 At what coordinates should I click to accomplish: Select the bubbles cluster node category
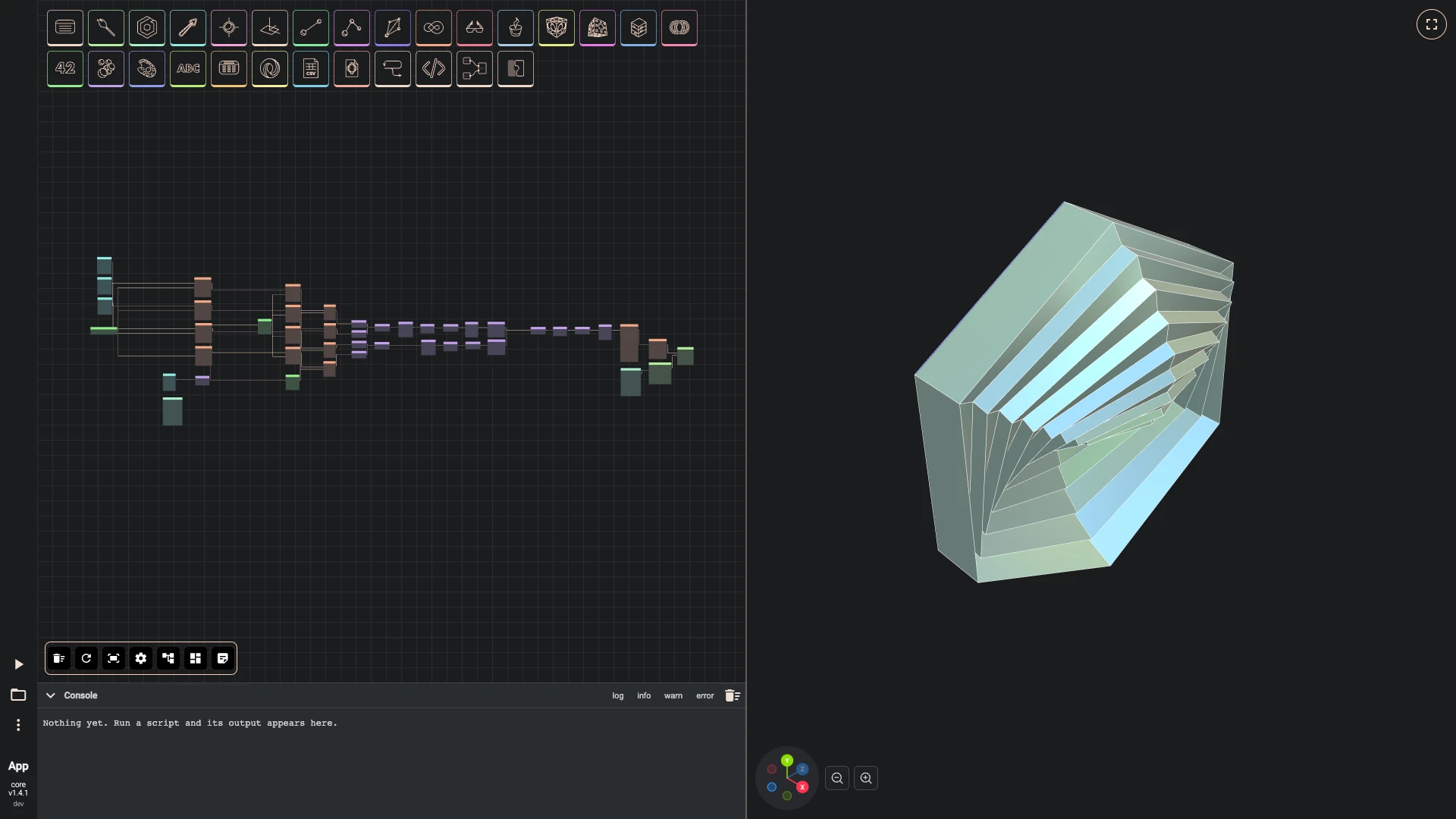click(x=106, y=68)
